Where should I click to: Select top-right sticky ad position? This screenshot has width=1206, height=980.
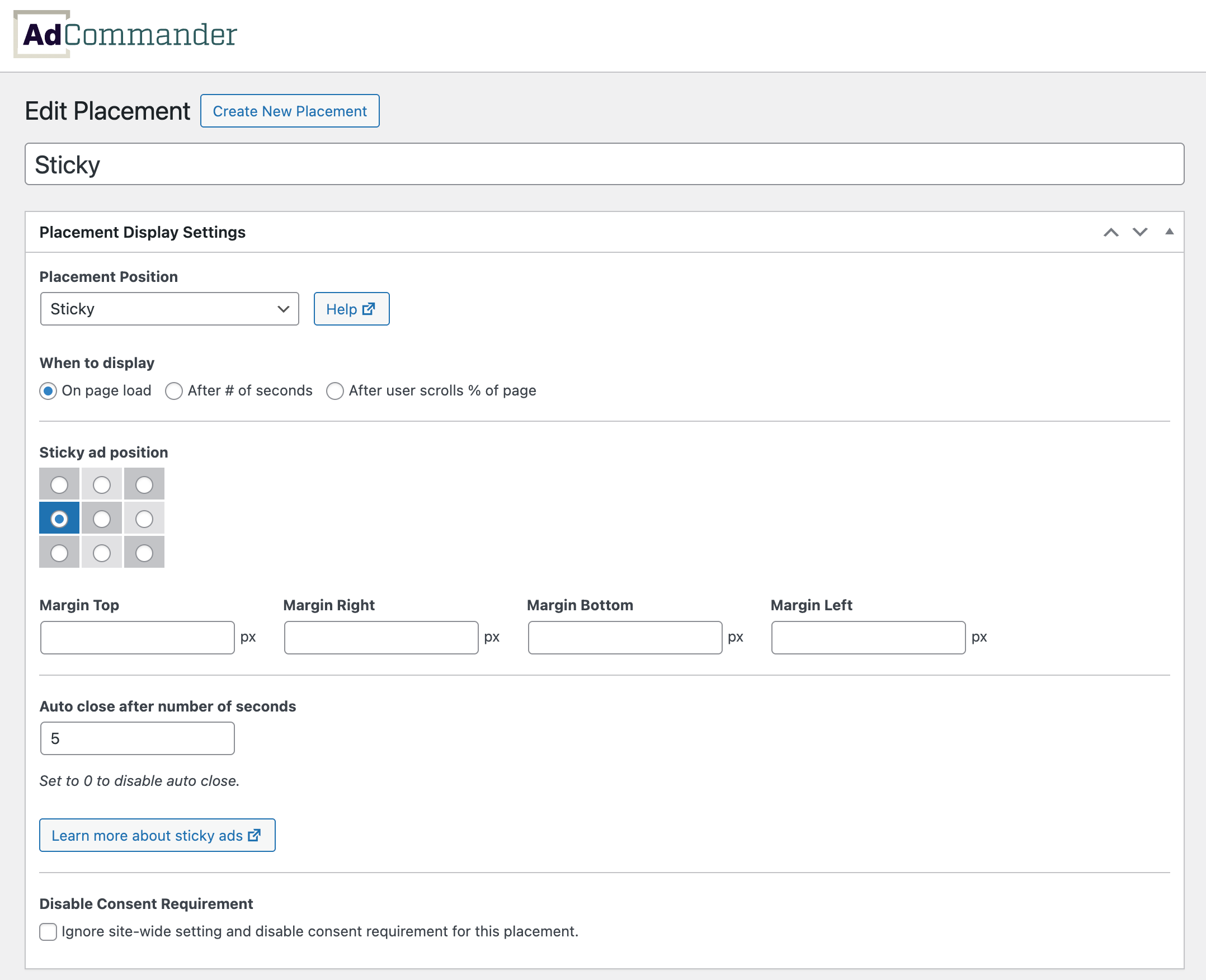144,484
